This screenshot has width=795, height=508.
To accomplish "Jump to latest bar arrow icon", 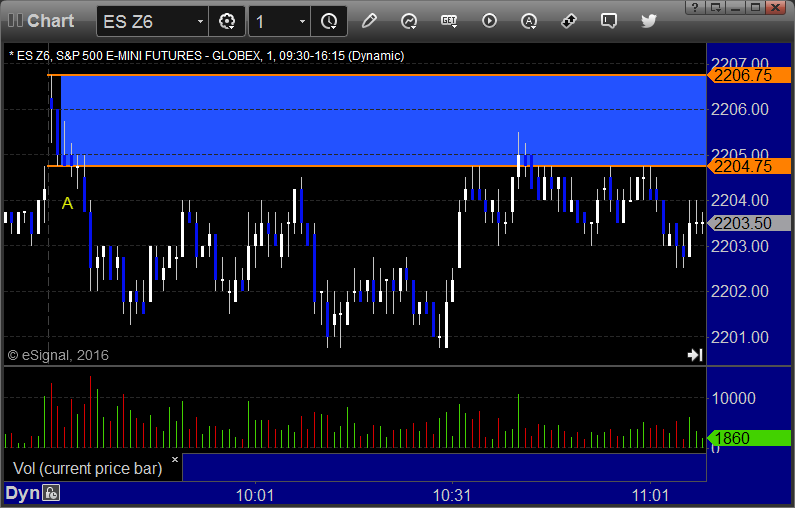I will point(695,355).
